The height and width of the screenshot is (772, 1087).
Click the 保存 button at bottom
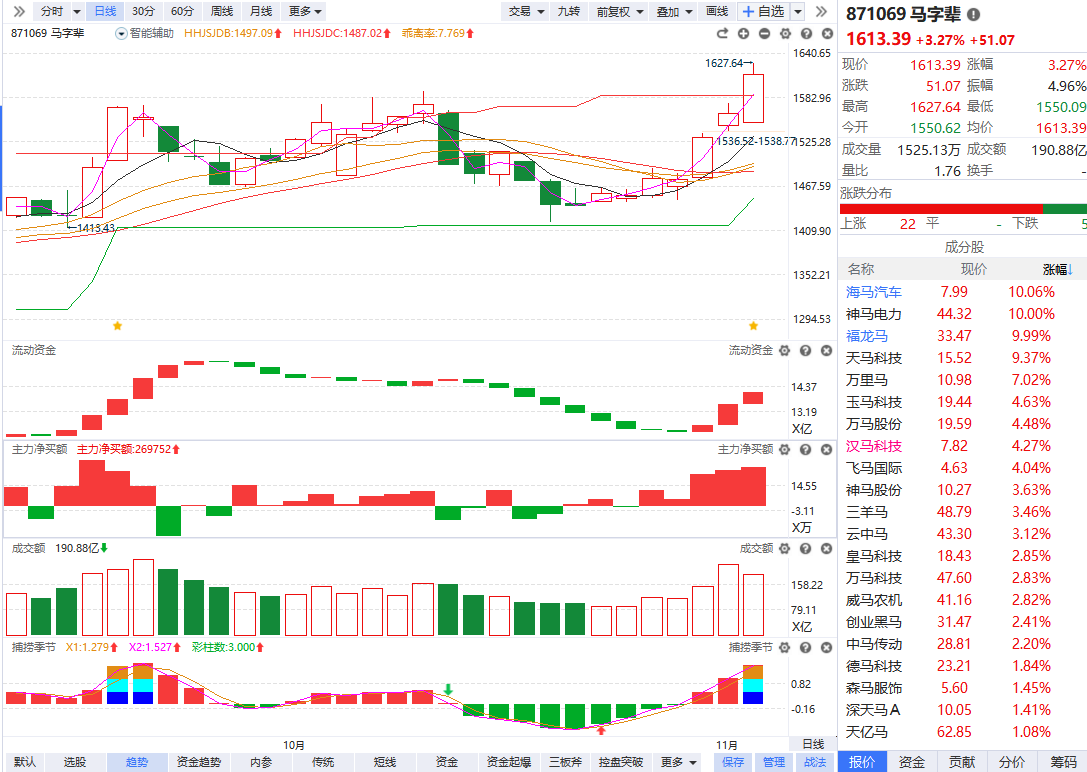(x=733, y=762)
